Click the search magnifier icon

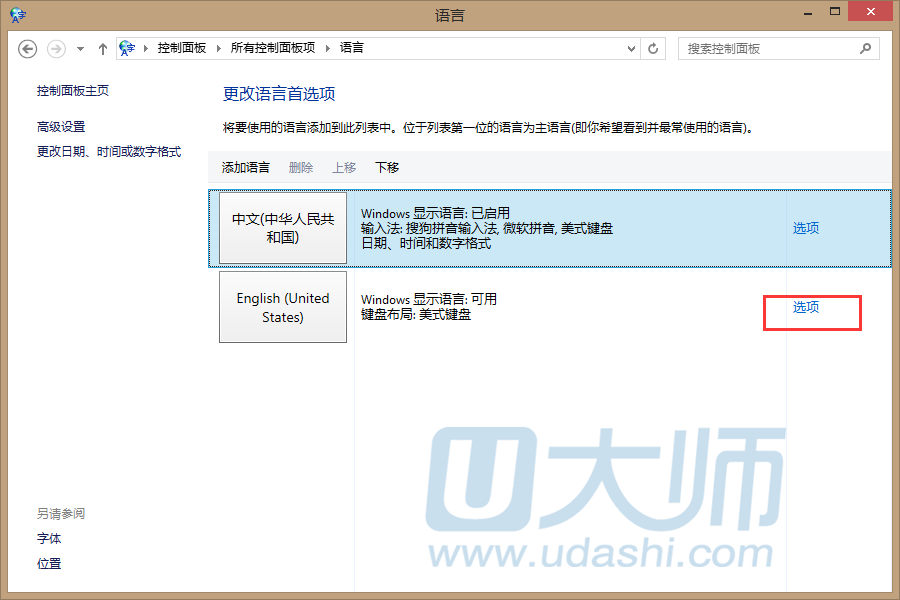pos(865,48)
